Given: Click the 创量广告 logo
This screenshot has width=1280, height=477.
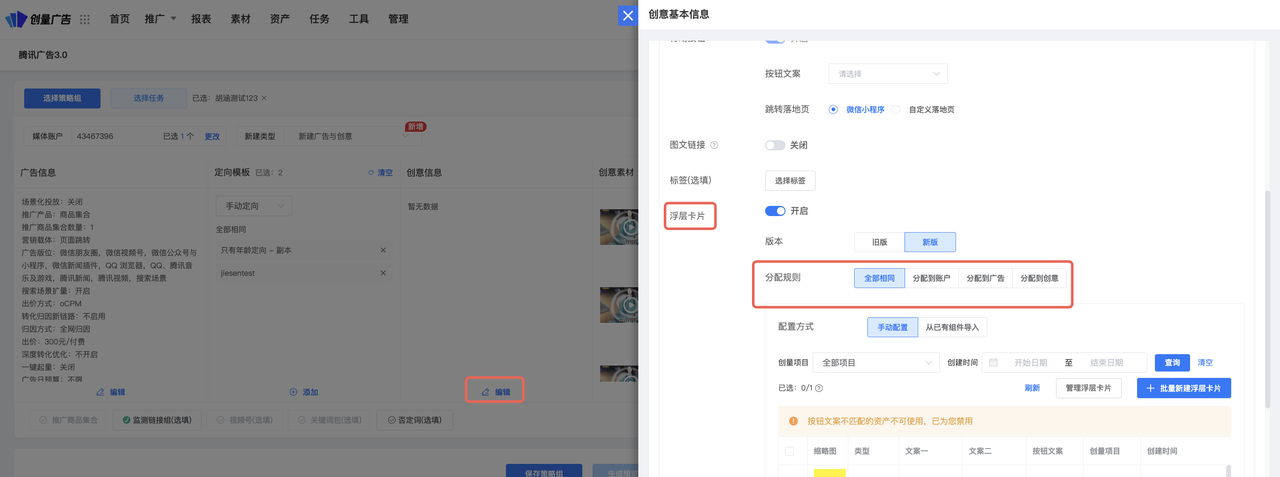Looking at the screenshot, I should pyautogui.click(x=38, y=19).
